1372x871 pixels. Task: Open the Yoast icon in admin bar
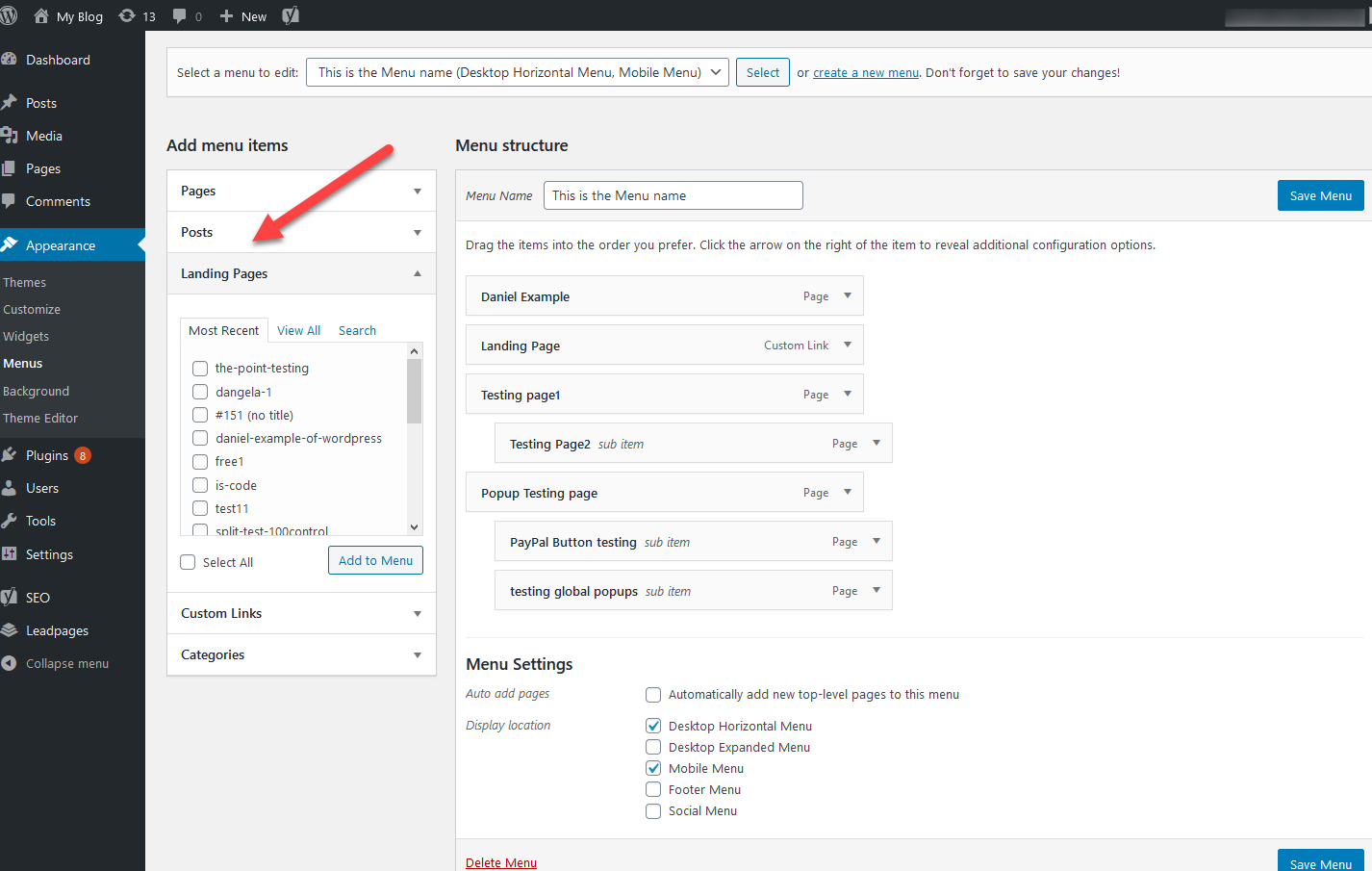click(x=291, y=15)
